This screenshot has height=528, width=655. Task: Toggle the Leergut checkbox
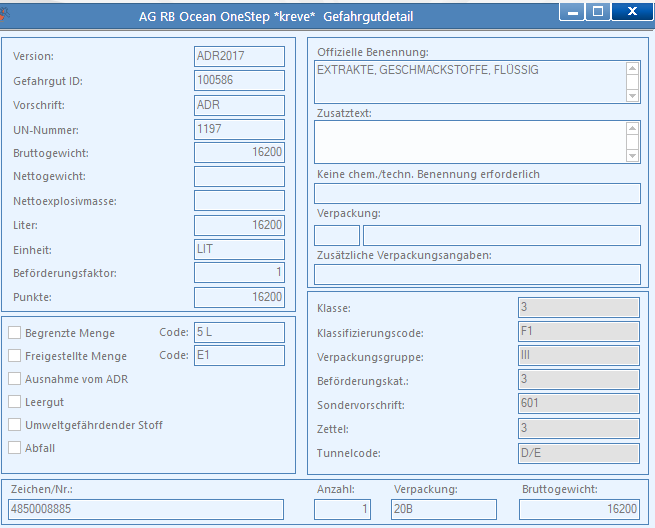(x=15, y=401)
